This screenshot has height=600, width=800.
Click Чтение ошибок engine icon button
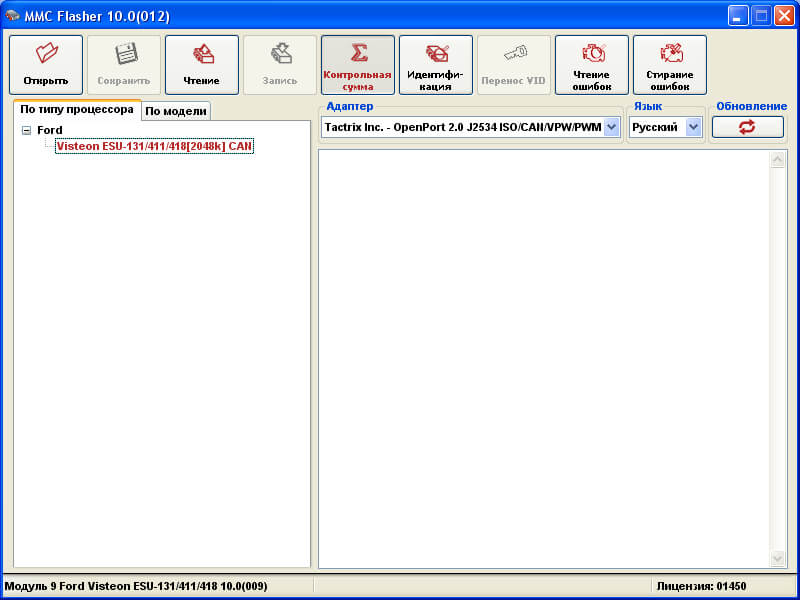tap(592, 65)
